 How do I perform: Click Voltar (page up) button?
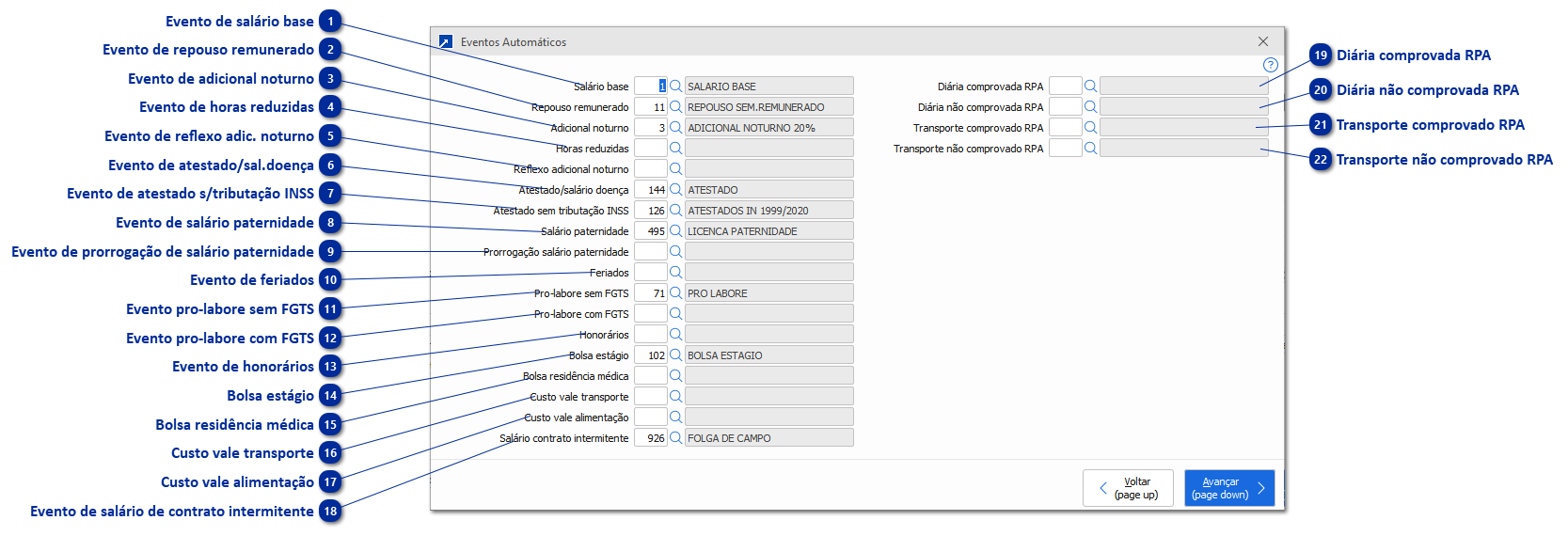point(1128,488)
